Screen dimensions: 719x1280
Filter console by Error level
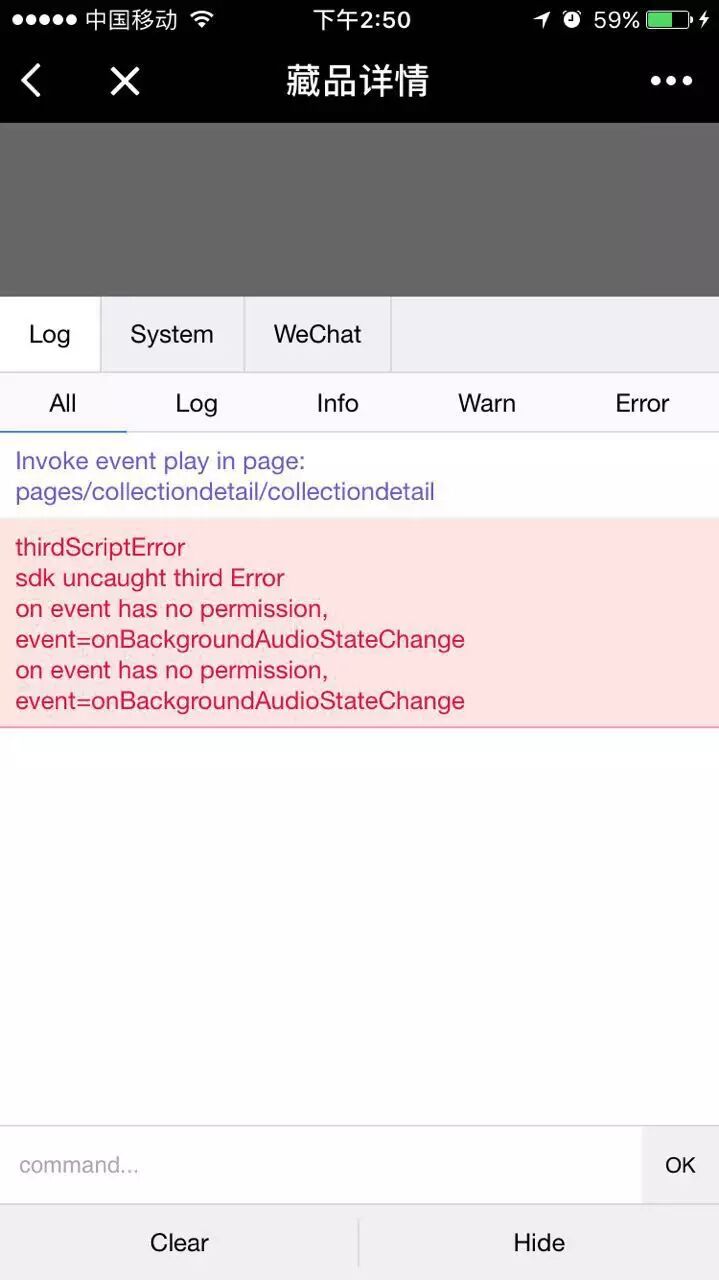coord(642,403)
